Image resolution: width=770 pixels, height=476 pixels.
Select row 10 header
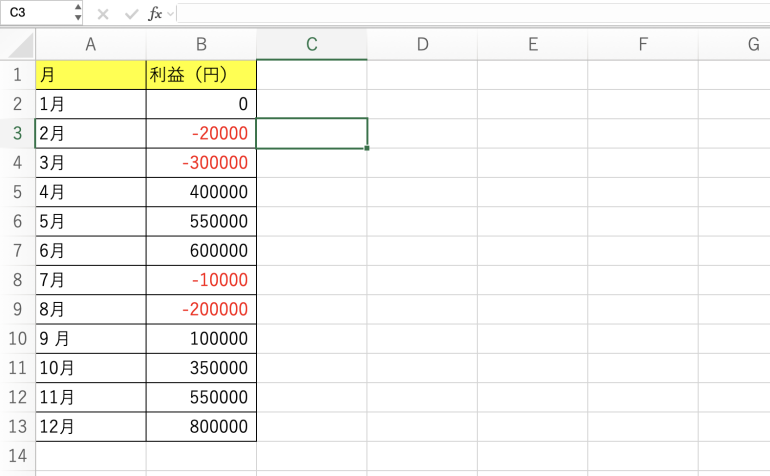coord(18,338)
